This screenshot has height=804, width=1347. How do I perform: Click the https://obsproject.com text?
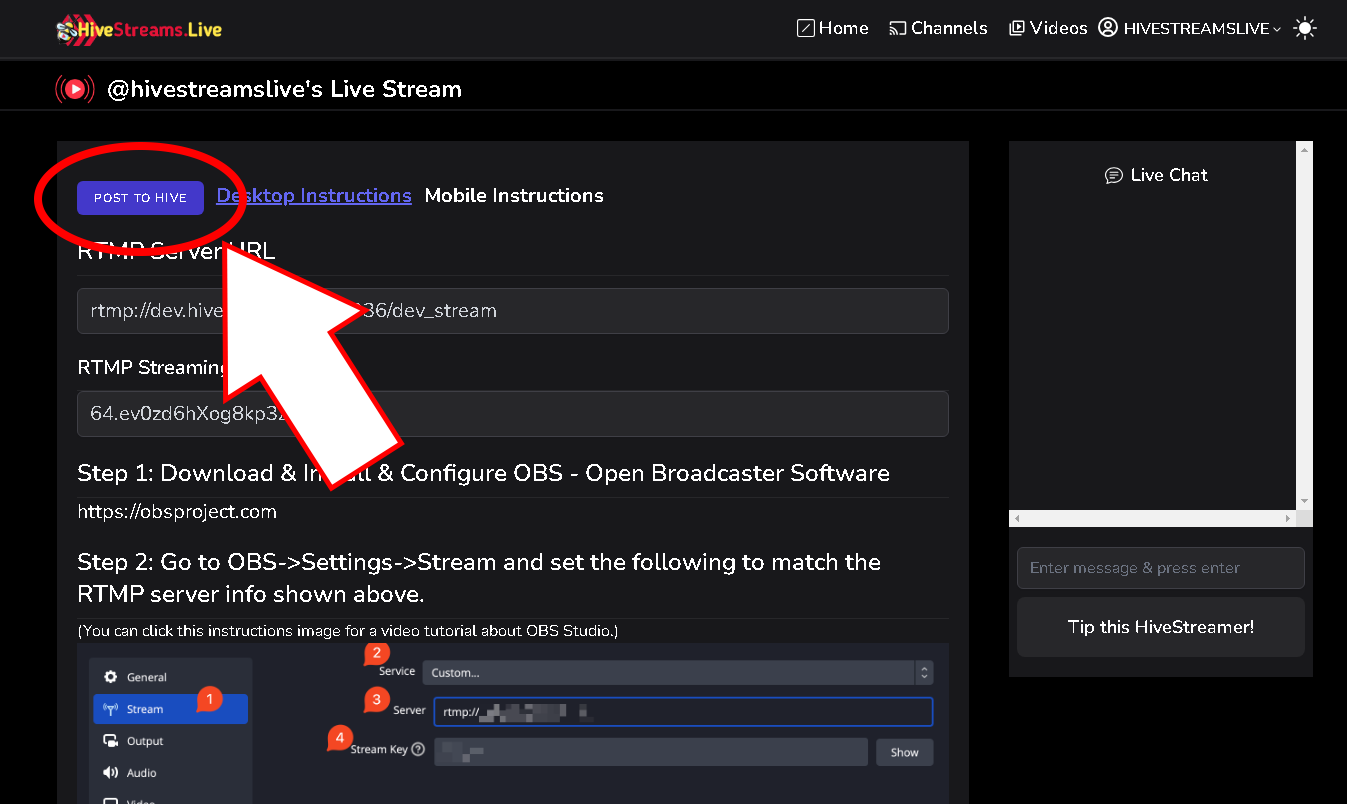[177, 512]
